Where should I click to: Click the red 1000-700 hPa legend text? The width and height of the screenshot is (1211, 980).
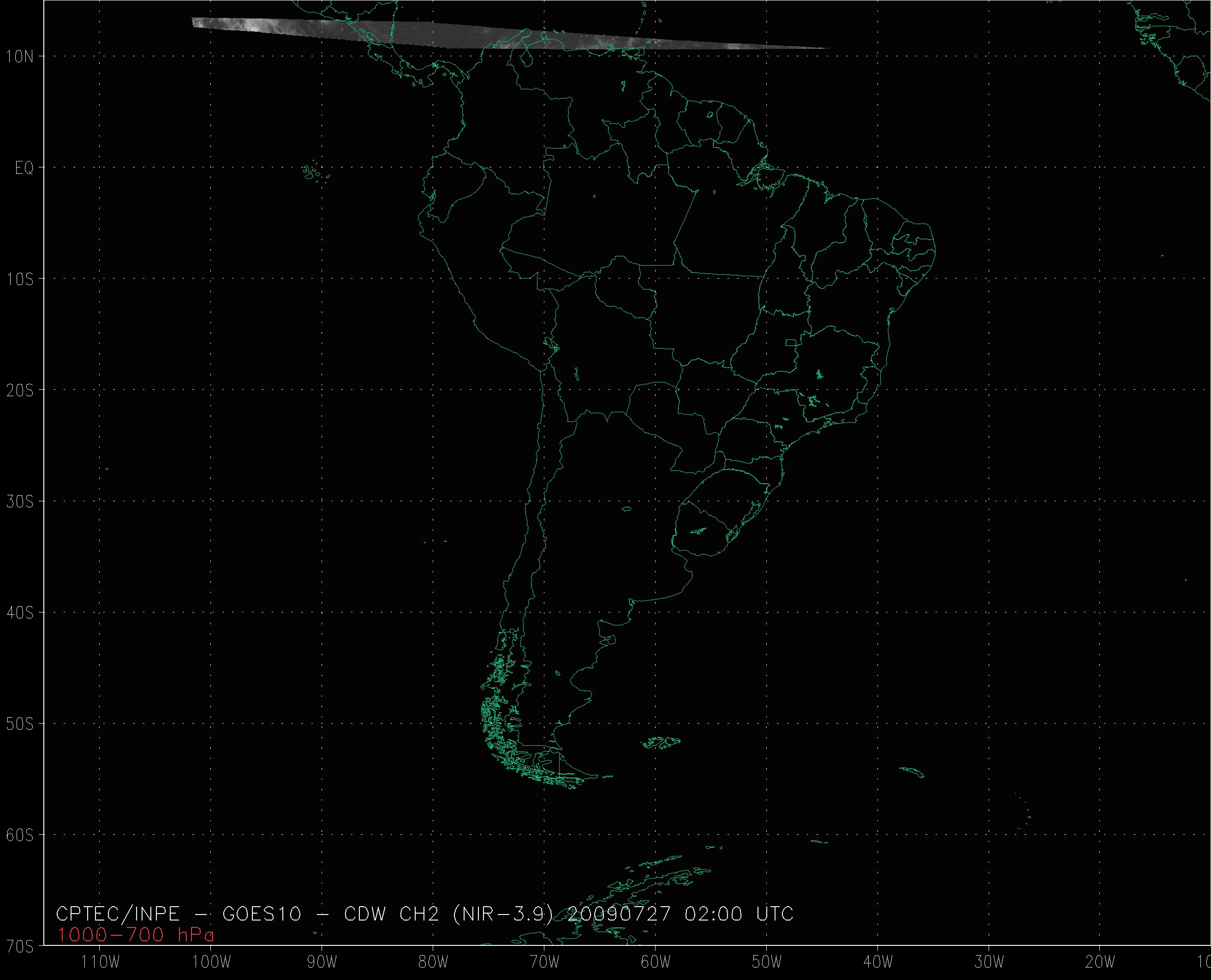pyautogui.click(x=136, y=935)
